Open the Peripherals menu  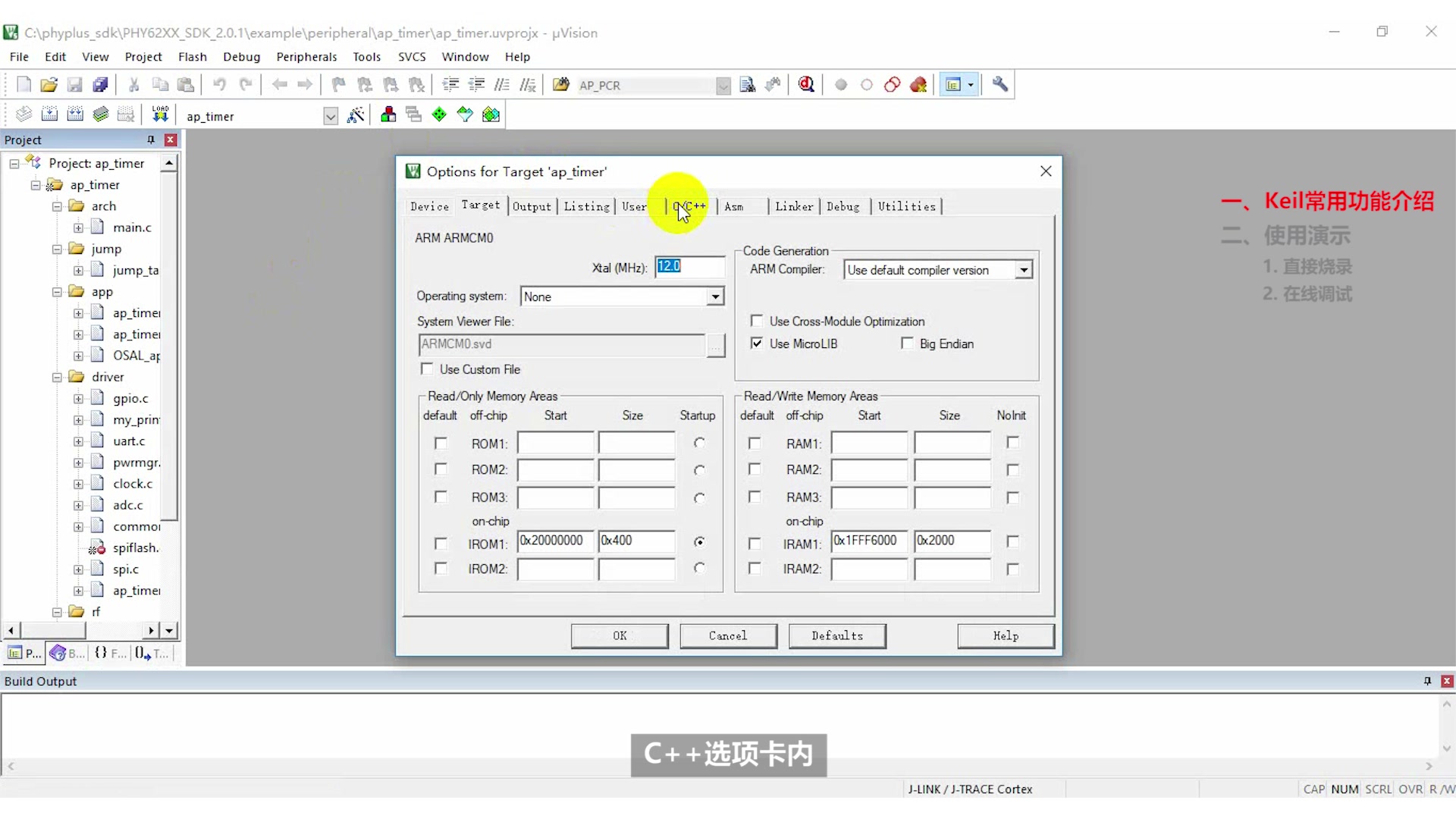(306, 57)
